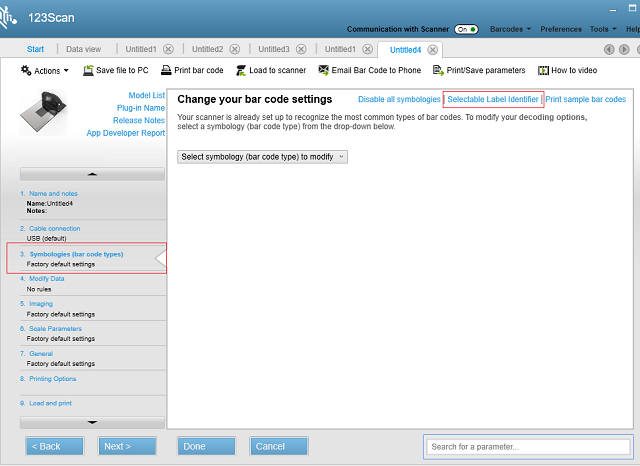
Task: Select the Imaging step in sidebar
Action: click(x=41, y=304)
